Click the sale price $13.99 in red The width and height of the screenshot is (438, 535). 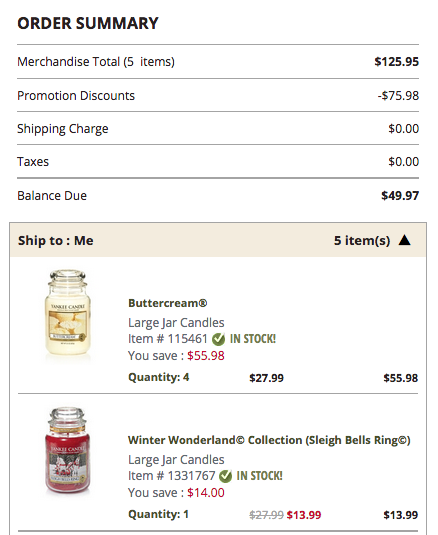304,515
